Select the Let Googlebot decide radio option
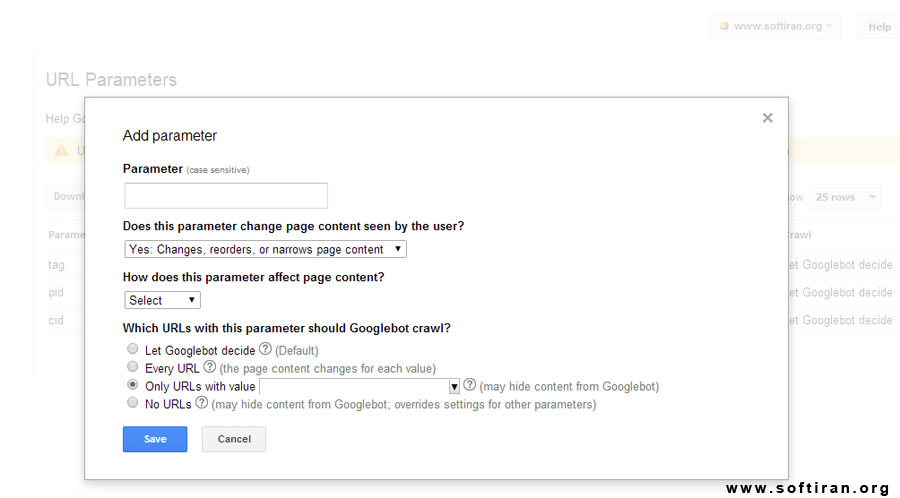 (133, 349)
